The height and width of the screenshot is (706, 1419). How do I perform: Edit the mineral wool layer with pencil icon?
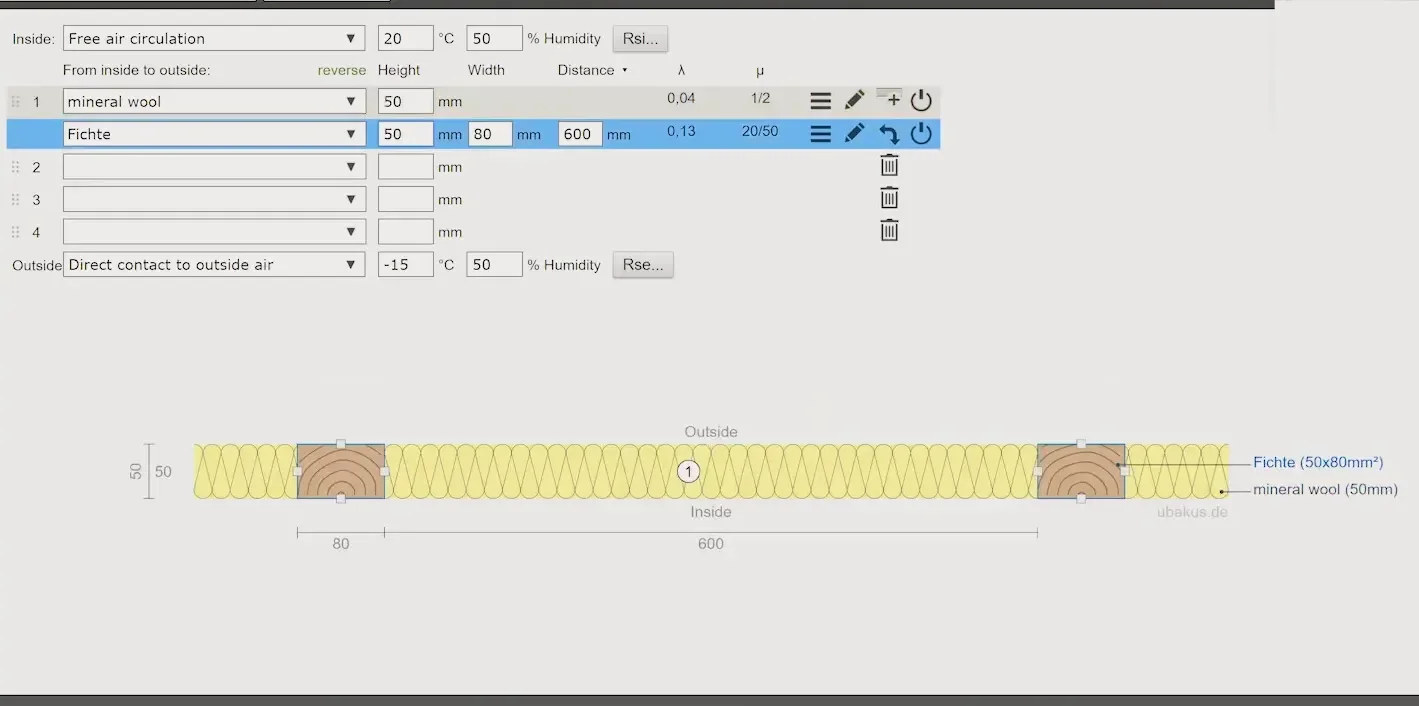pyautogui.click(x=854, y=101)
